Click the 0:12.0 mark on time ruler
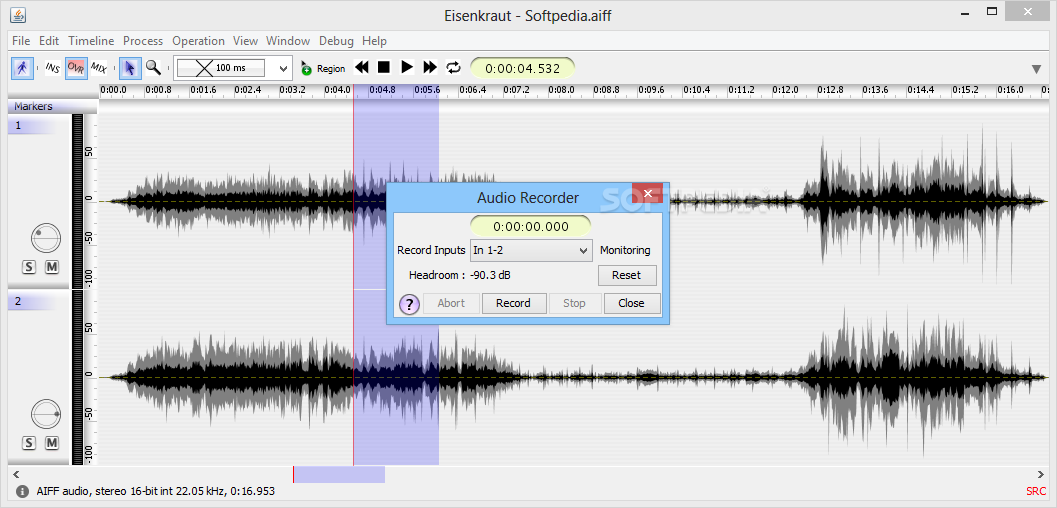The height and width of the screenshot is (508, 1057). [x=785, y=90]
